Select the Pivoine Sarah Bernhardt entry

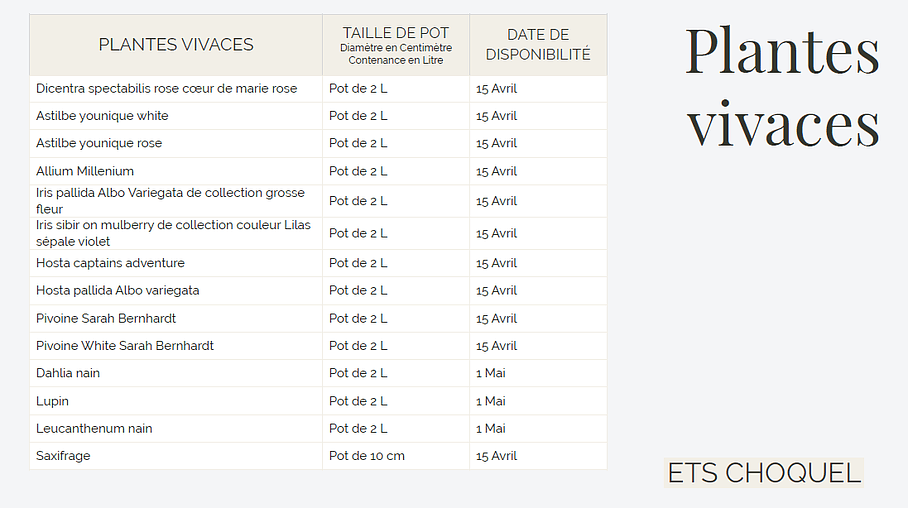click(x=106, y=318)
